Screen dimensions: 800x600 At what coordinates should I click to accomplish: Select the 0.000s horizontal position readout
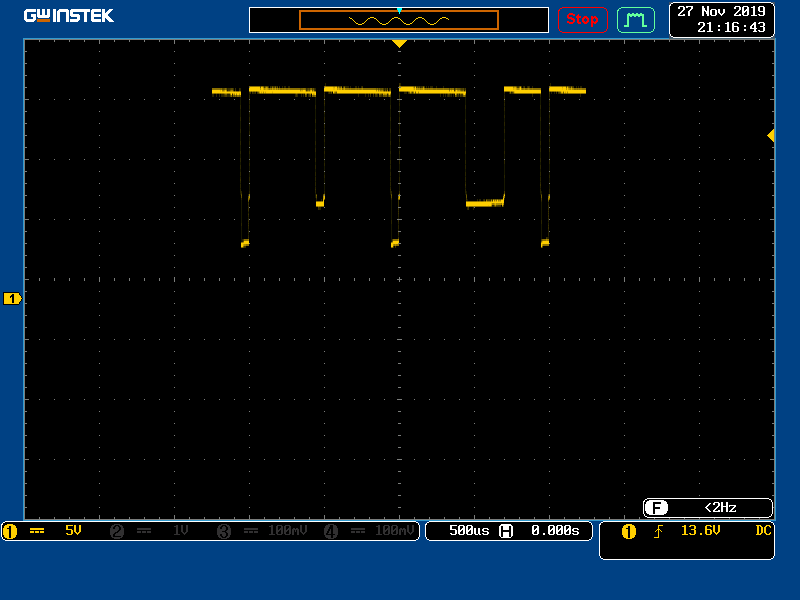555,531
